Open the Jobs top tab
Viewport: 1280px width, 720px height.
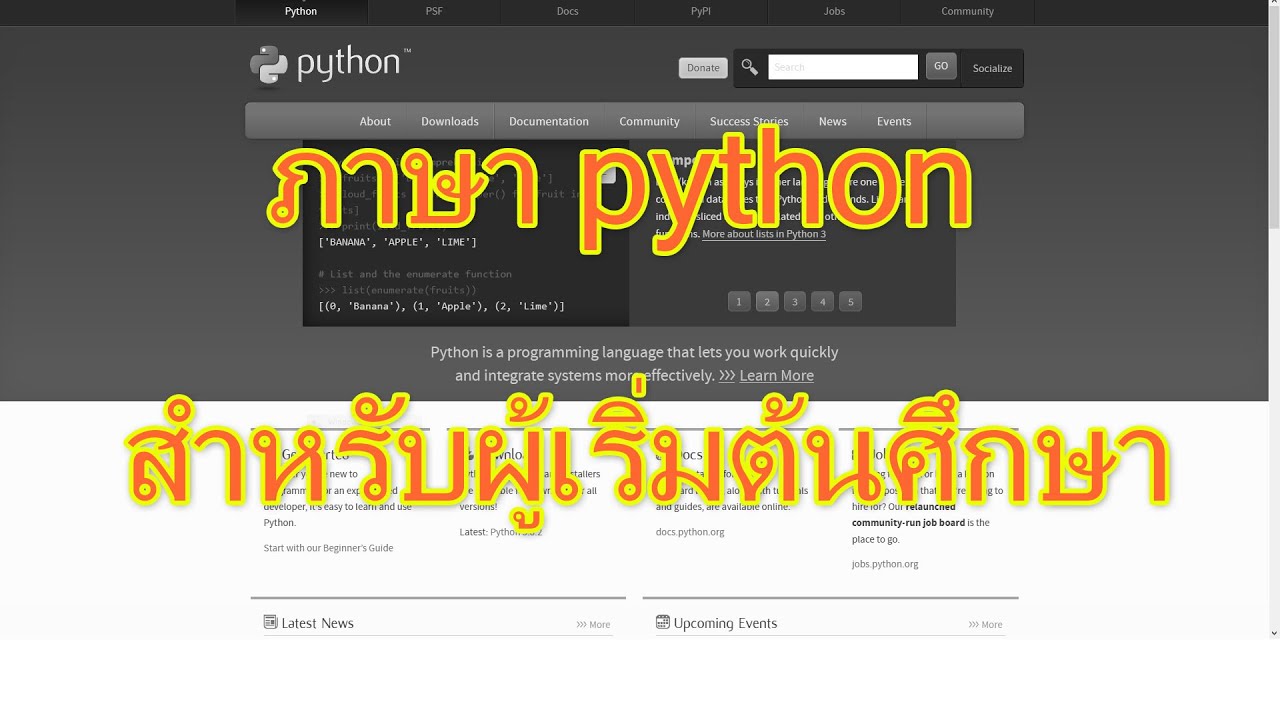point(834,12)
